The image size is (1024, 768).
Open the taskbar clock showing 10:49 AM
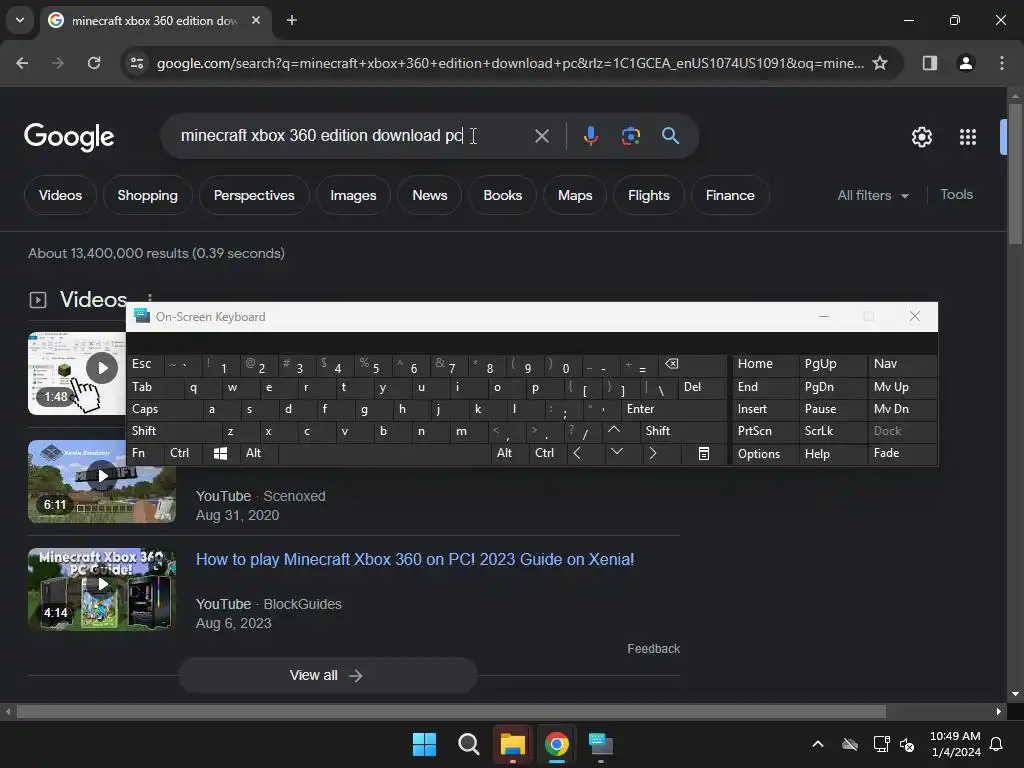(955, 744)
